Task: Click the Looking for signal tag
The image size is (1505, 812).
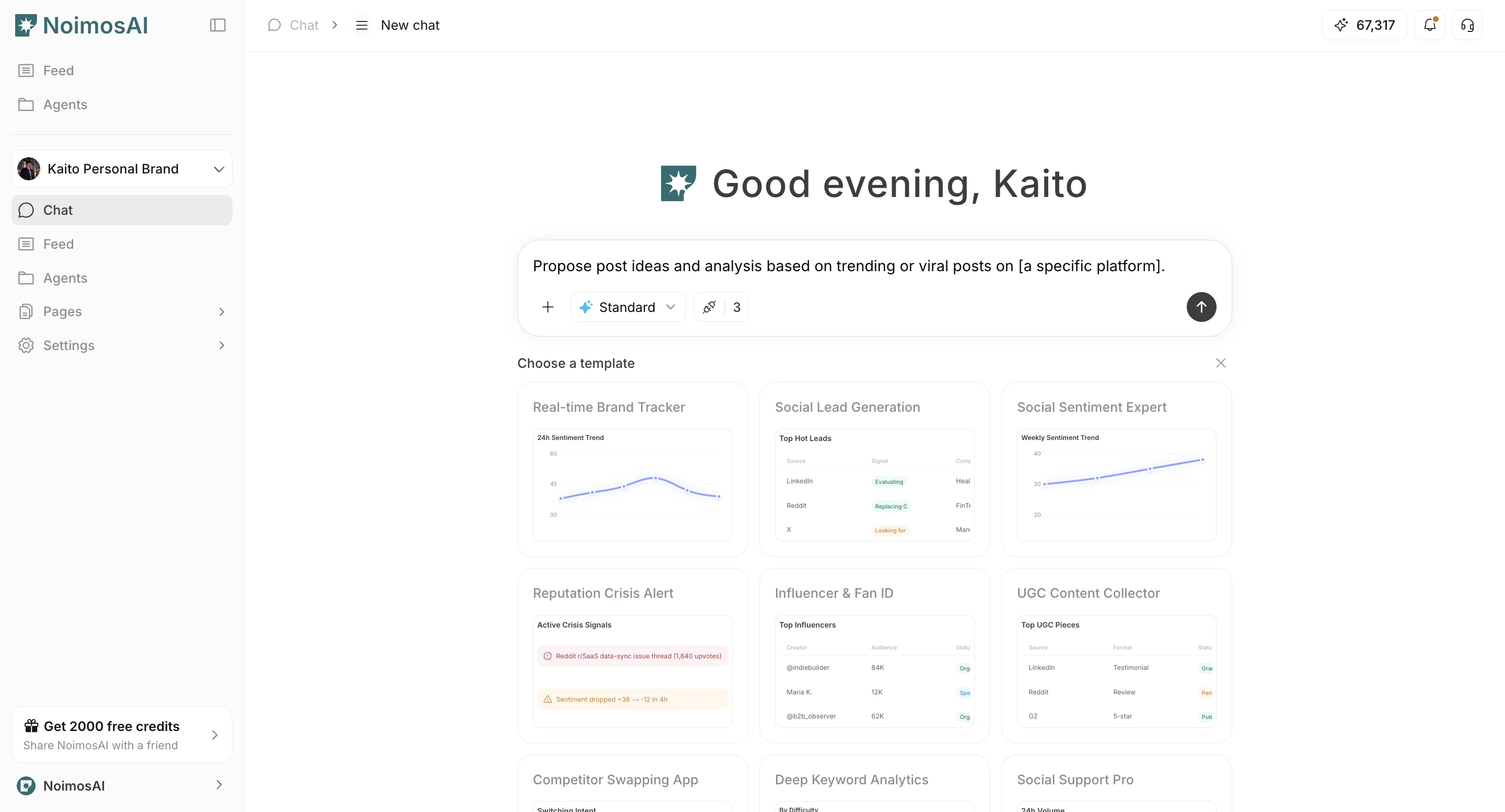Action: pyautogui.click(x=890, y=530)
